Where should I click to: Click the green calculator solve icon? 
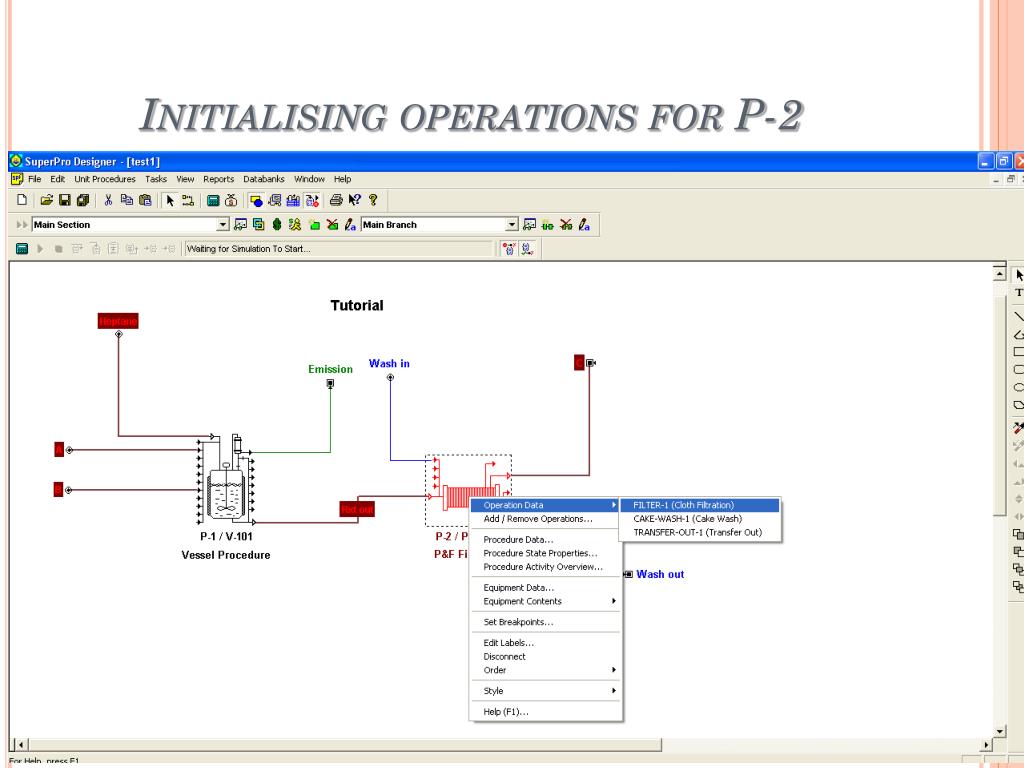pyautogui.click(x=213, y=200)
